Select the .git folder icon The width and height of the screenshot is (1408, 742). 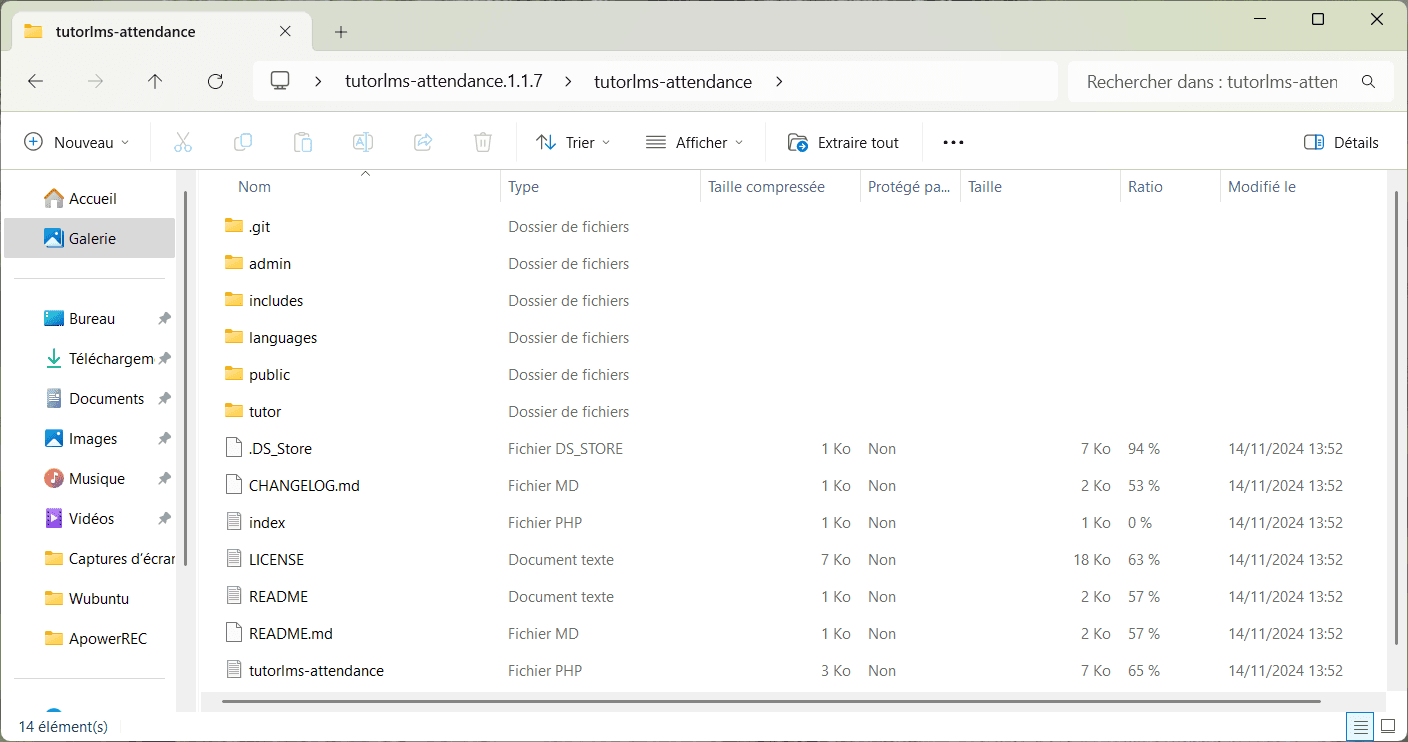click(x=234, y=226)
